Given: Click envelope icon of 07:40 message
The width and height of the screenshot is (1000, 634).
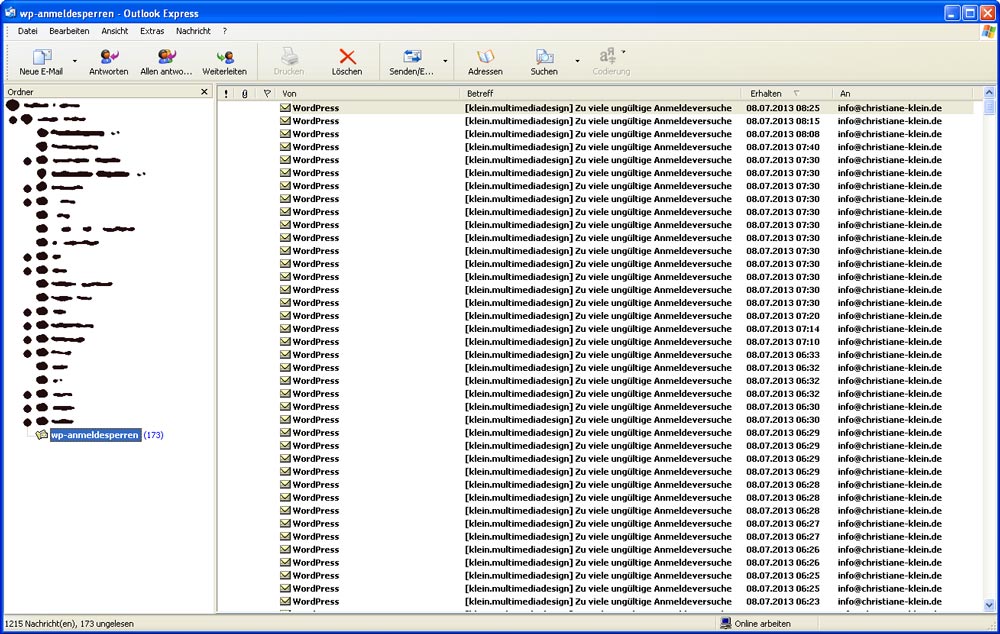Looking at the screenshot, I should (x=285, y=147).
